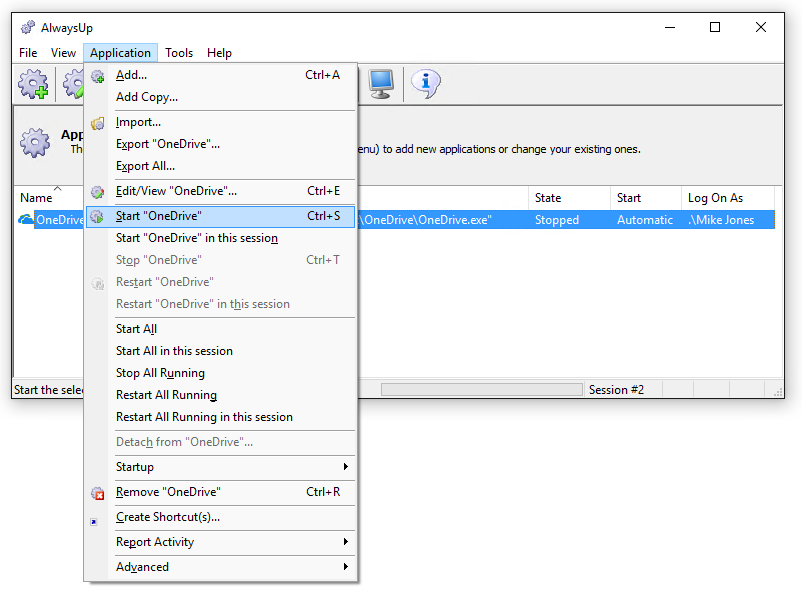Image resolution: width=802 pixels, height=593 pixels.
Task: Select Create Shortcut(s)... entry
Action: 220,517
